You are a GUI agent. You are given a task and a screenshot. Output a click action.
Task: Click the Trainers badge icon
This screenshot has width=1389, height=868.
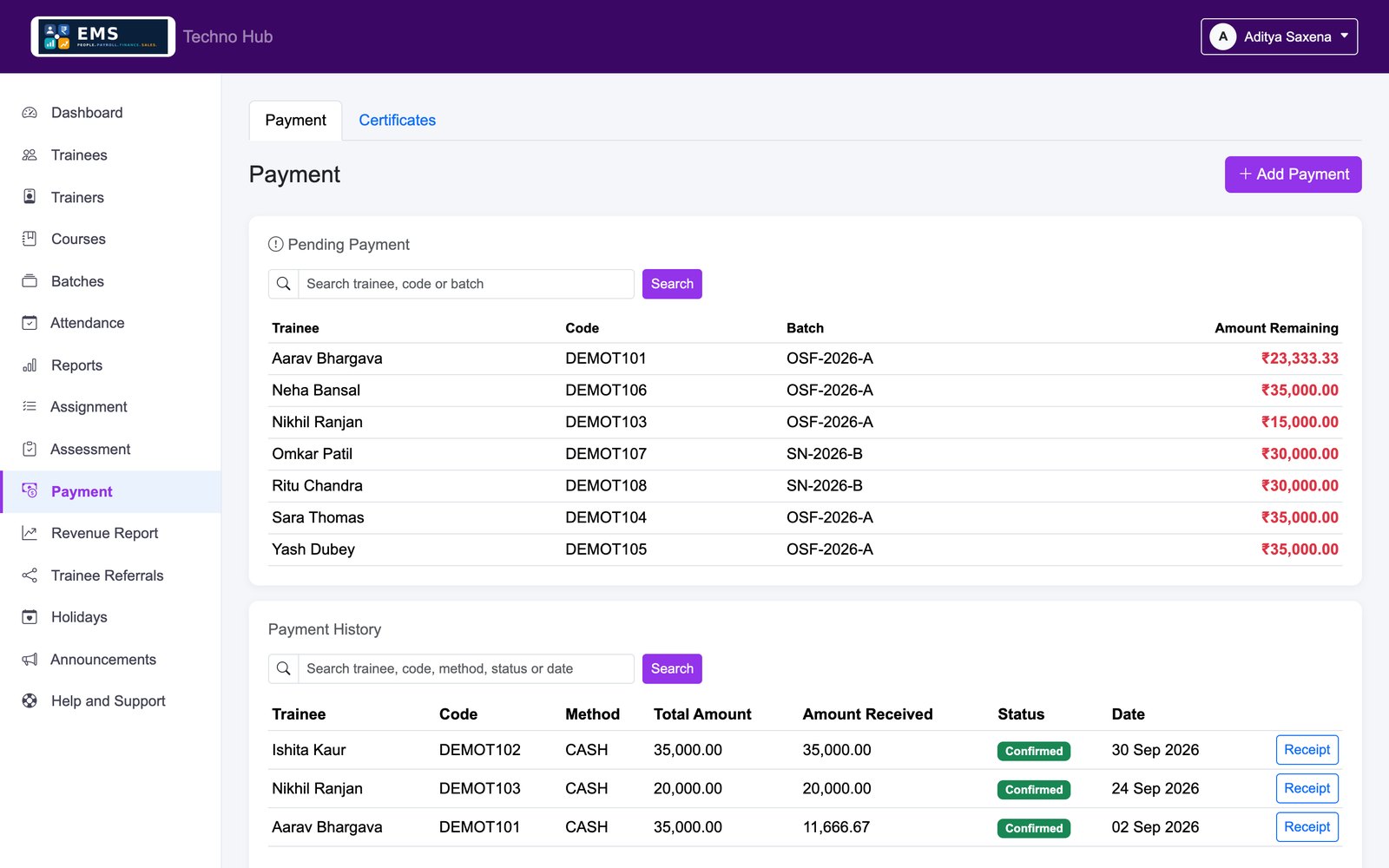(x=30, y=197)
